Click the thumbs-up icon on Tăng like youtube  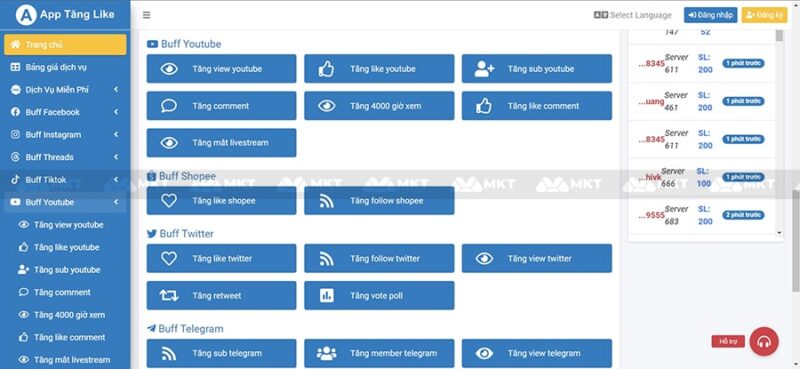coord(326,69)
